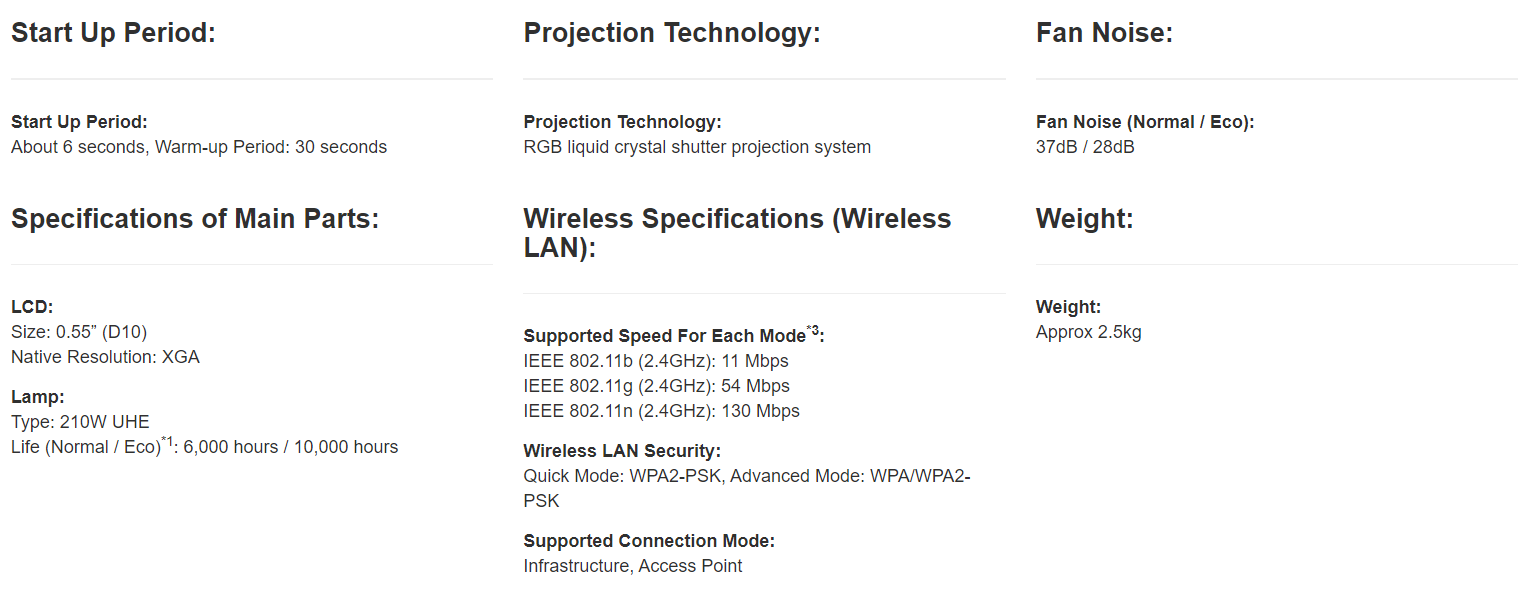The width and height of the screenshot is (1522, 591).
Task: Click the 37dB / 28dB fan noise value
Action: click(x=1085, y=147)
